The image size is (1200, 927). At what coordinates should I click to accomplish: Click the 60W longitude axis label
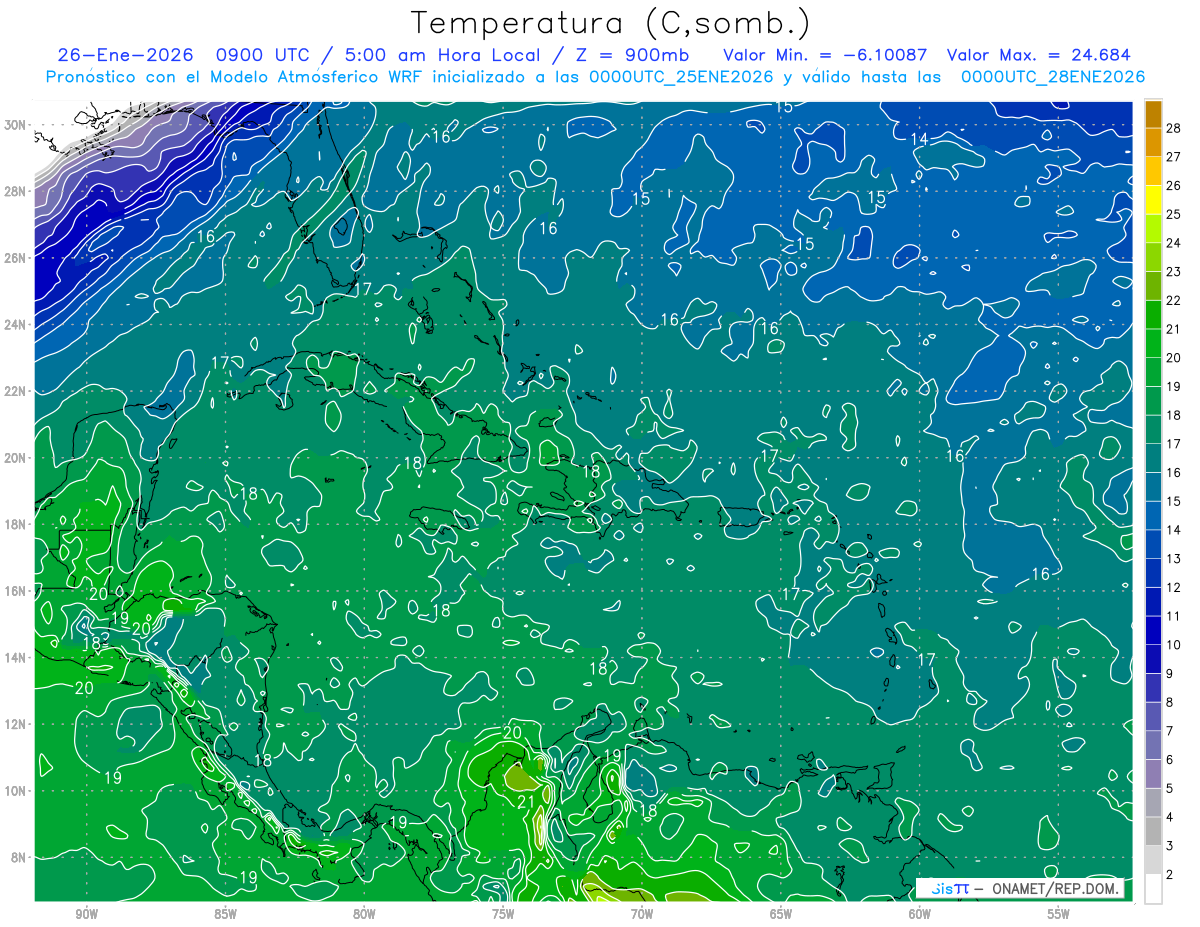click(x=920, y=912)
